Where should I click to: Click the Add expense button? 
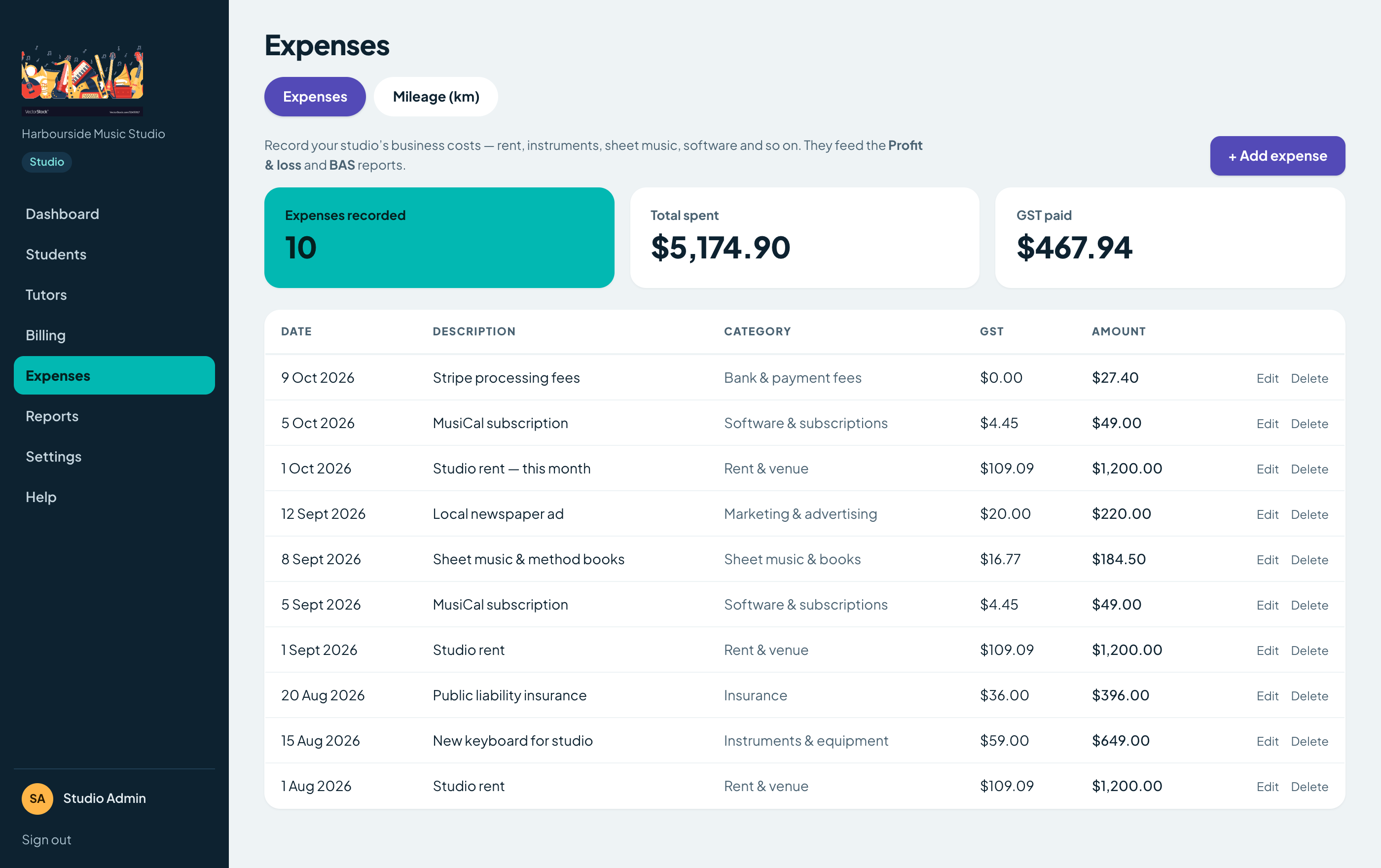[x=1277, y=156]
